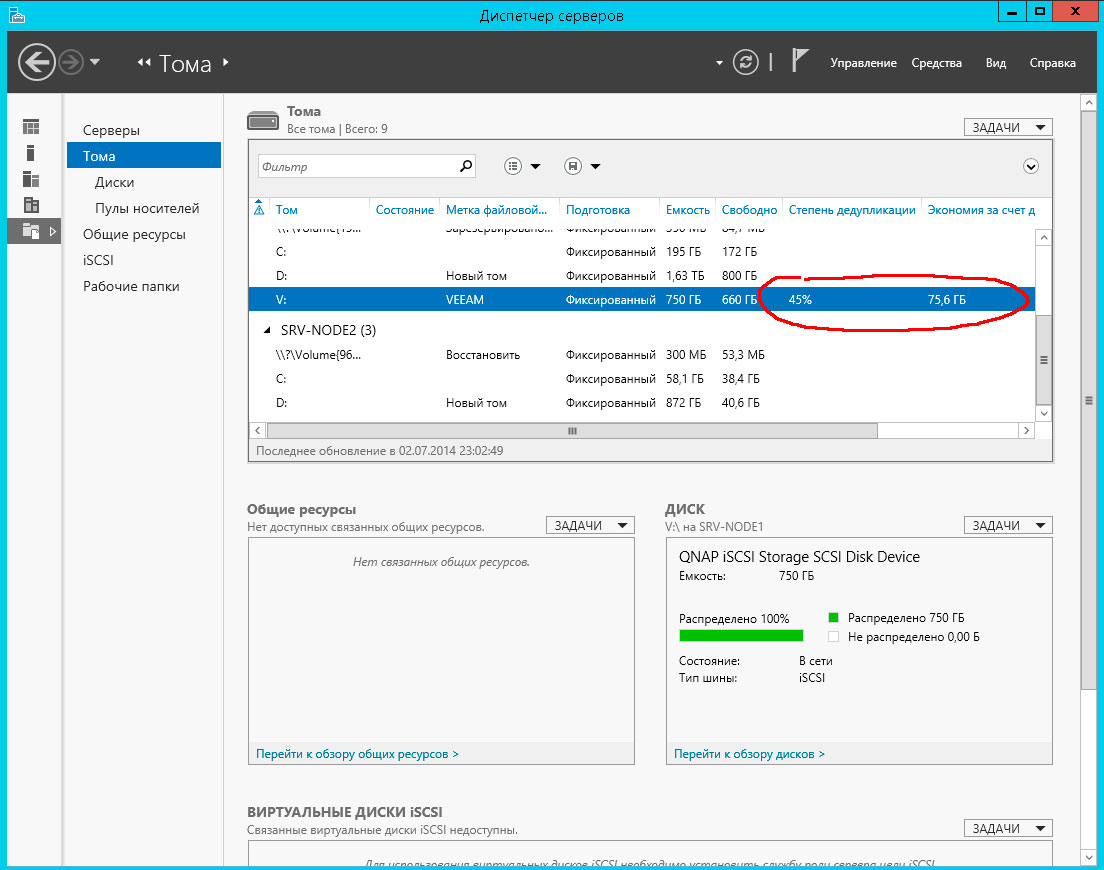Follow the Перейти к обзору общих ресурсов link
The height and width of the screenshot is (870, 1104).
(x=357, y=754)
